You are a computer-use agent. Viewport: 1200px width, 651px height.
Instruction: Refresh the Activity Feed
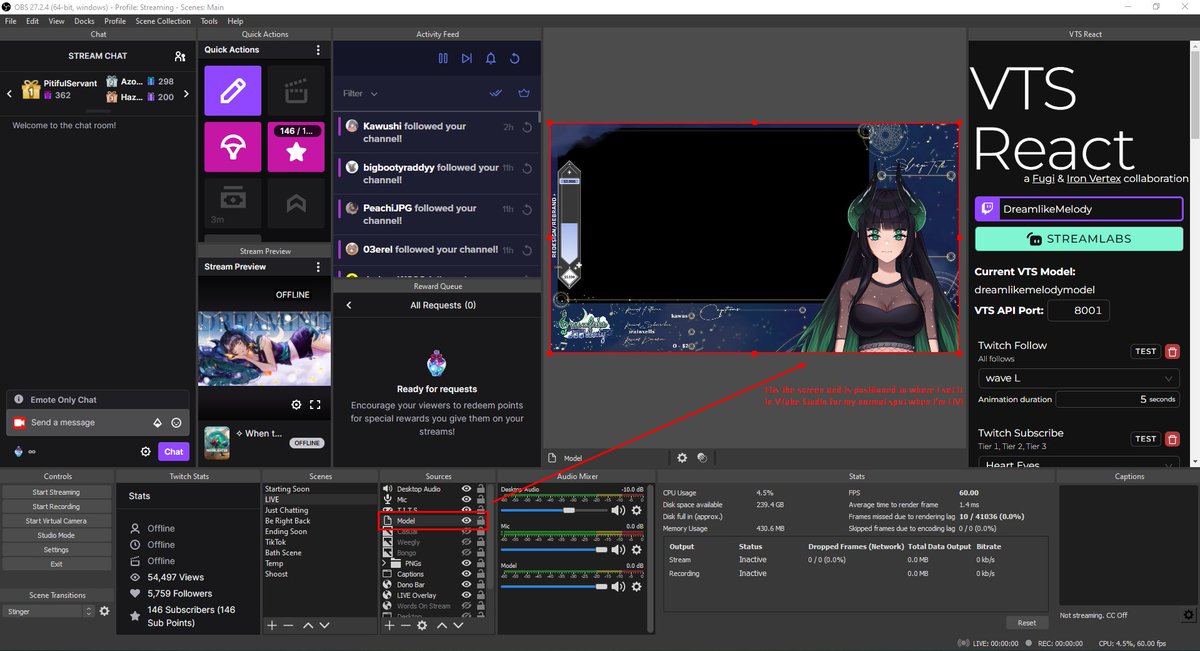[514, 59]
